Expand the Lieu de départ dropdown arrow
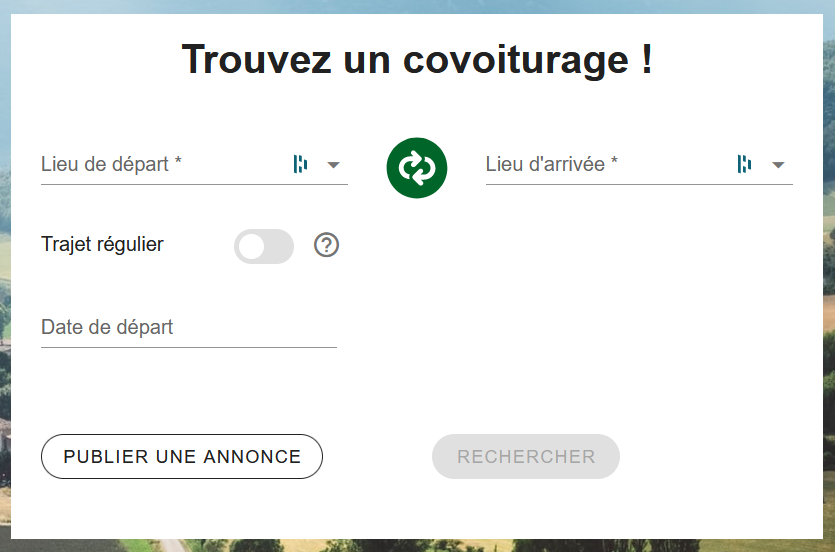The height and width of the screenshot is (552, 835). (x=333, y=165)
